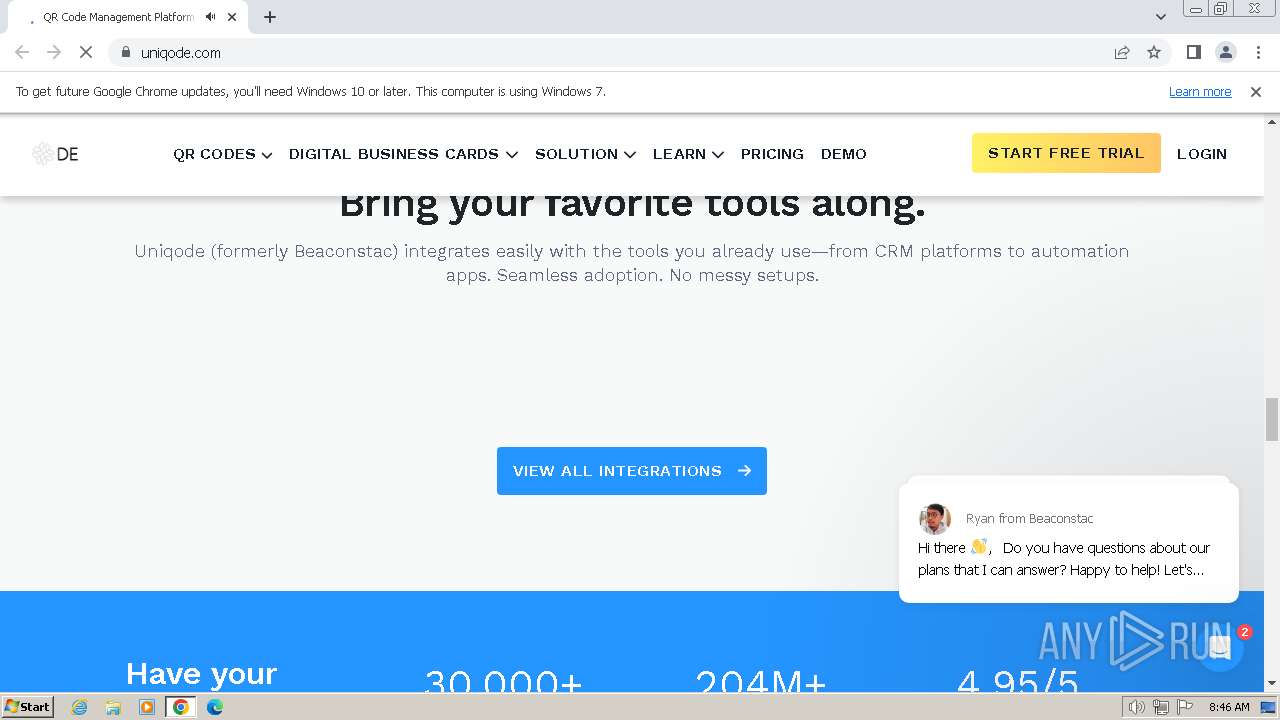Click the page vertical scrollbar thumb
Viewport: 1280px width, 720px height.
click(x=1272, y=419)
